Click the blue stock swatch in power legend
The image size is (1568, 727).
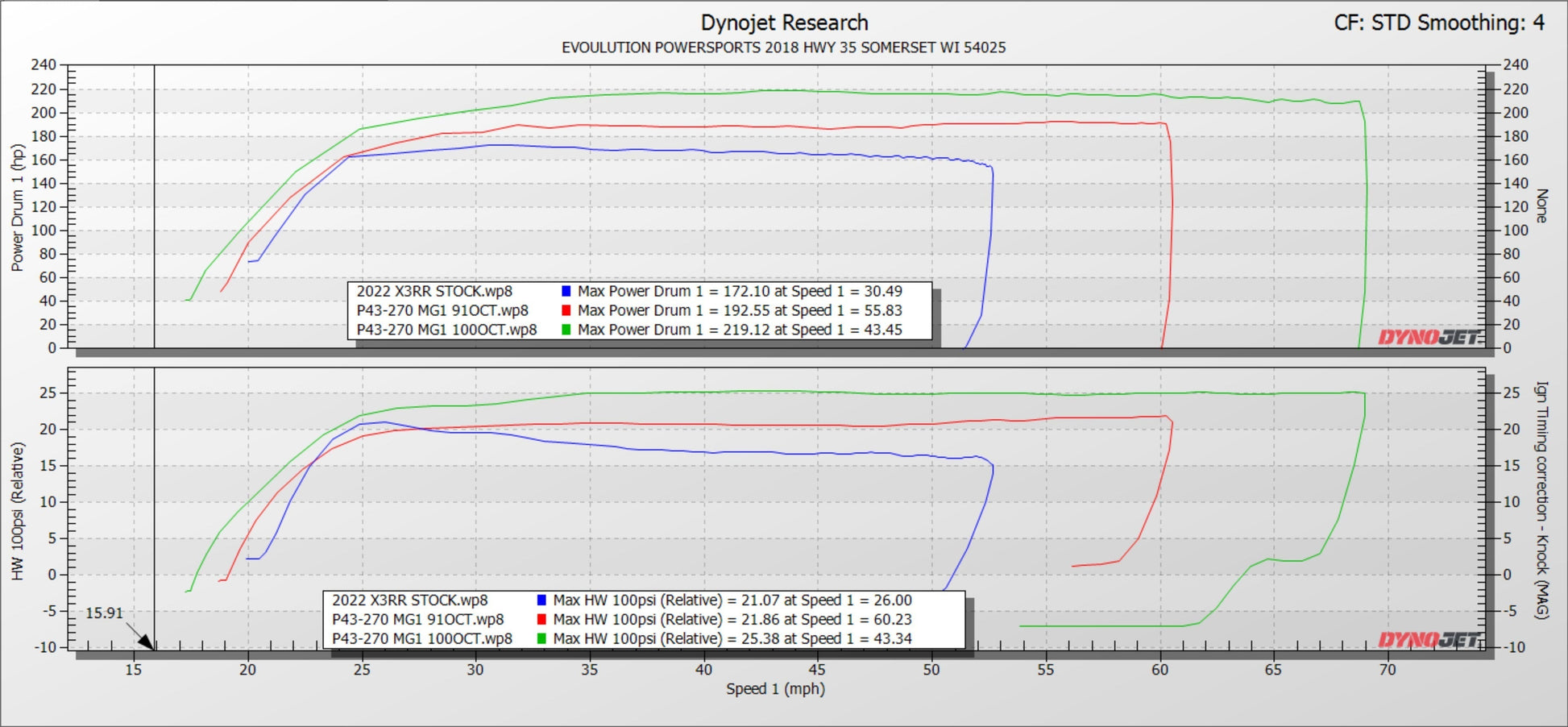click(566, 292)
